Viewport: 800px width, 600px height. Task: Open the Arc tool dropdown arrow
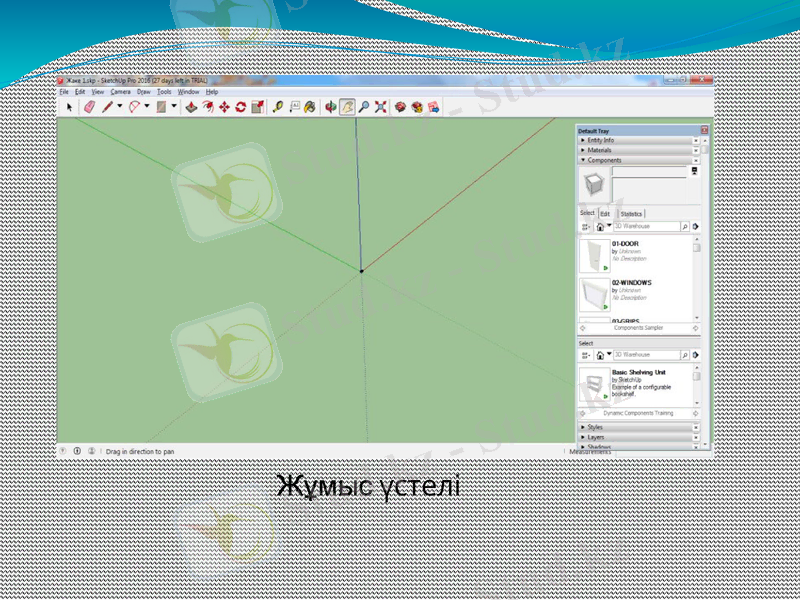(x=147, y=106)
